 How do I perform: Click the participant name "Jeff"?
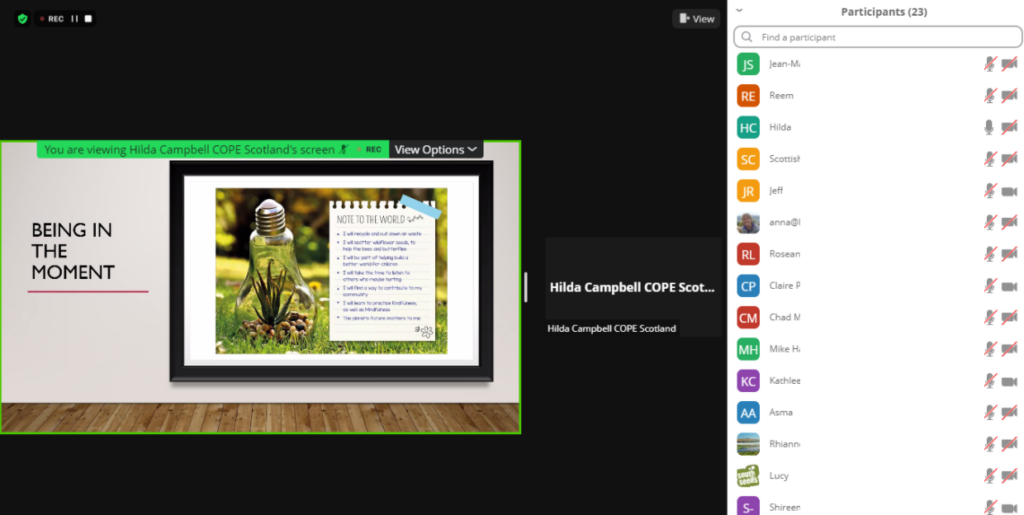(x=776, y=191)
